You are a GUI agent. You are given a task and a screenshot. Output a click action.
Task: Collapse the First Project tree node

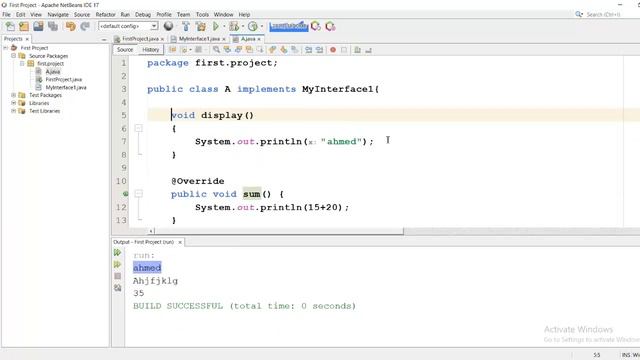click(x=6, y=48)
